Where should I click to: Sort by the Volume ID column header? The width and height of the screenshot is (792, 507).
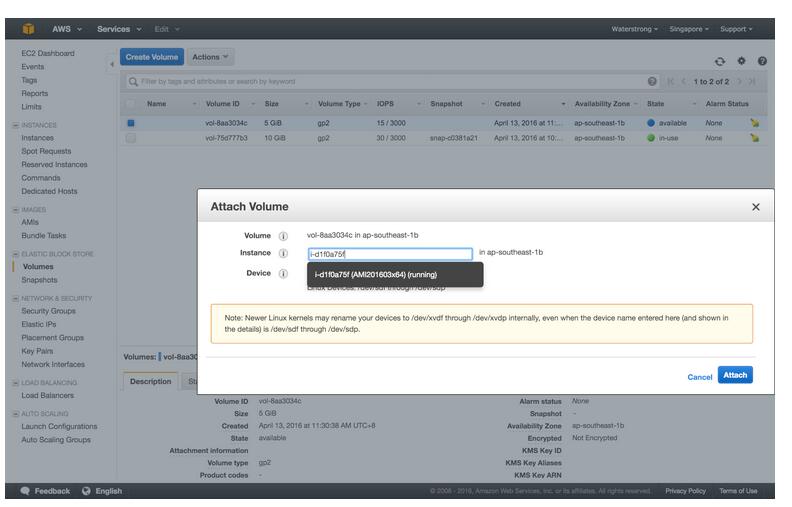point(222,104)
